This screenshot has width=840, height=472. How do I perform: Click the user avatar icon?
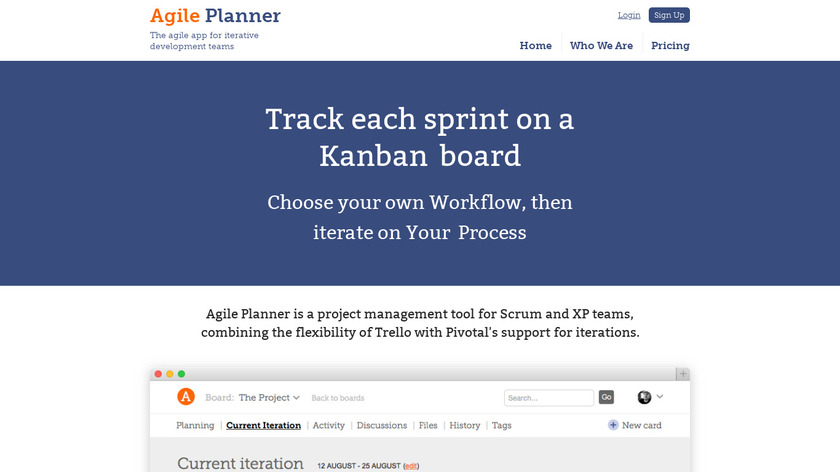click(644, 397)
